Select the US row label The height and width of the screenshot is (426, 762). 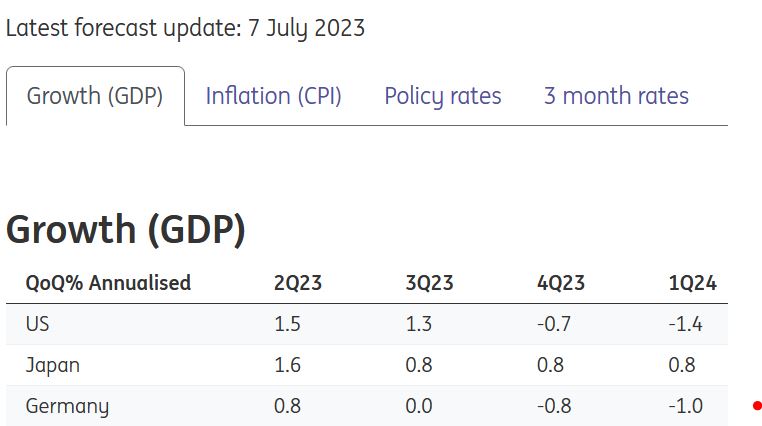38,325
